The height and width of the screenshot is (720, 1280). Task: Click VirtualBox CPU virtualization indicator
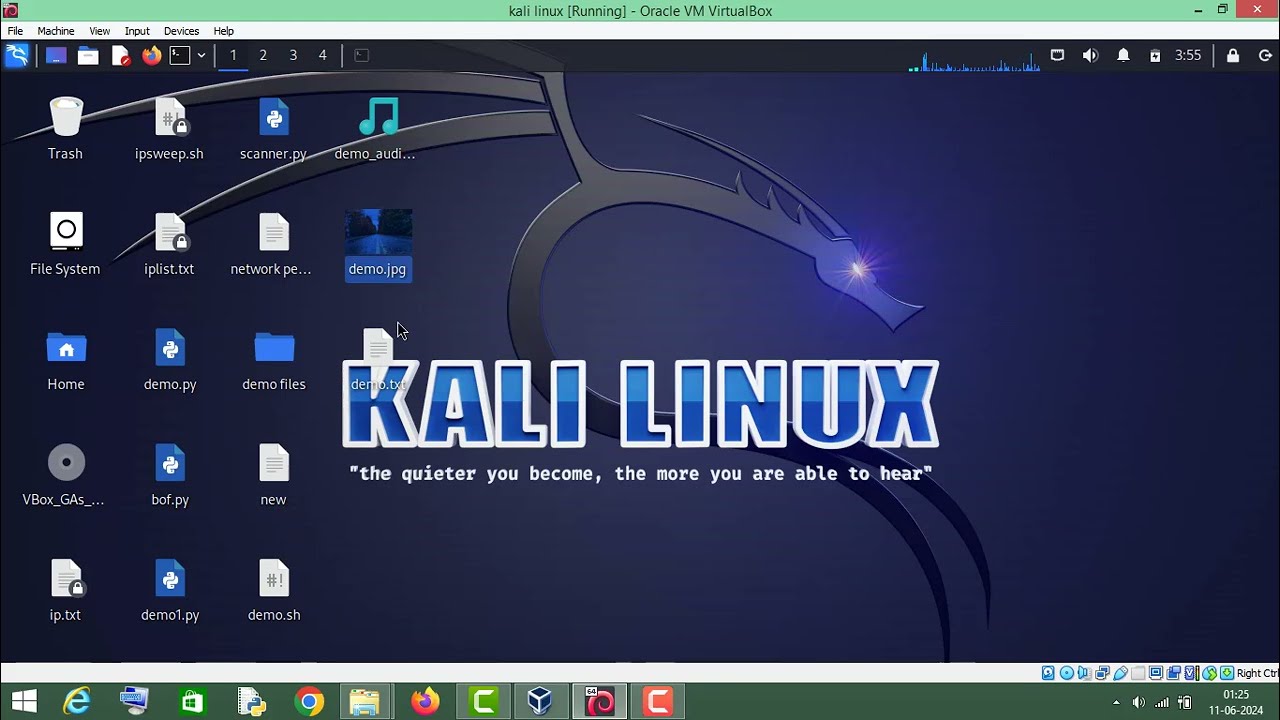pos(1192,673)
